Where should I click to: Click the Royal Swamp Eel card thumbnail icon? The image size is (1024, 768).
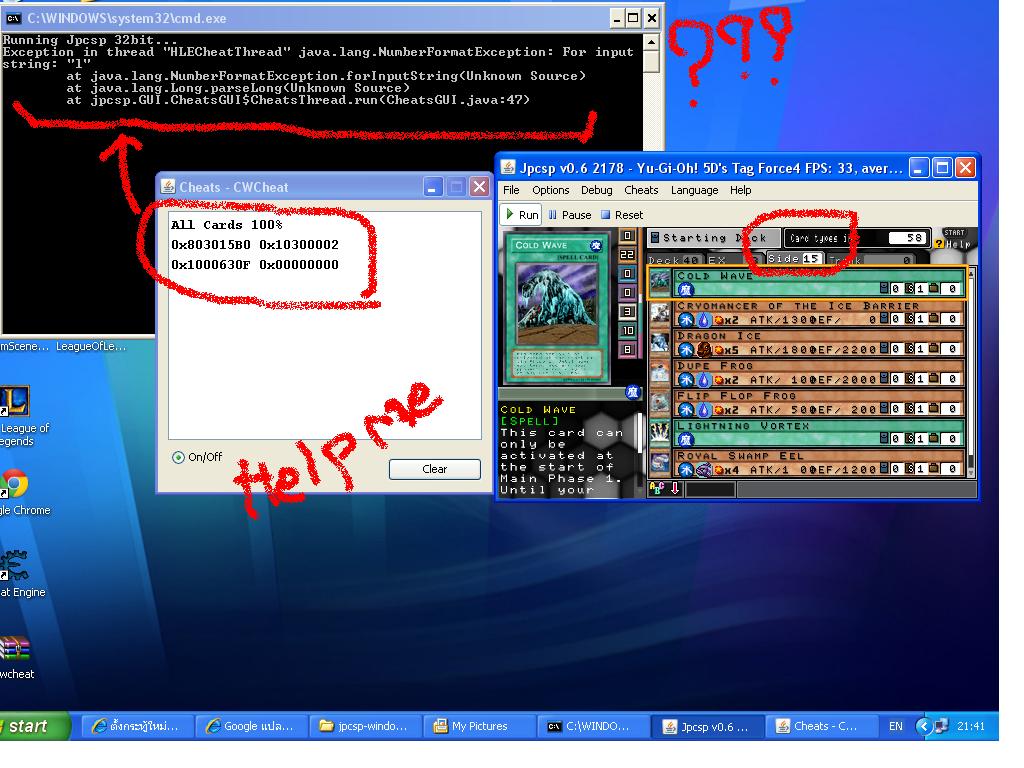pyautogui.click(x=660, y=463)
